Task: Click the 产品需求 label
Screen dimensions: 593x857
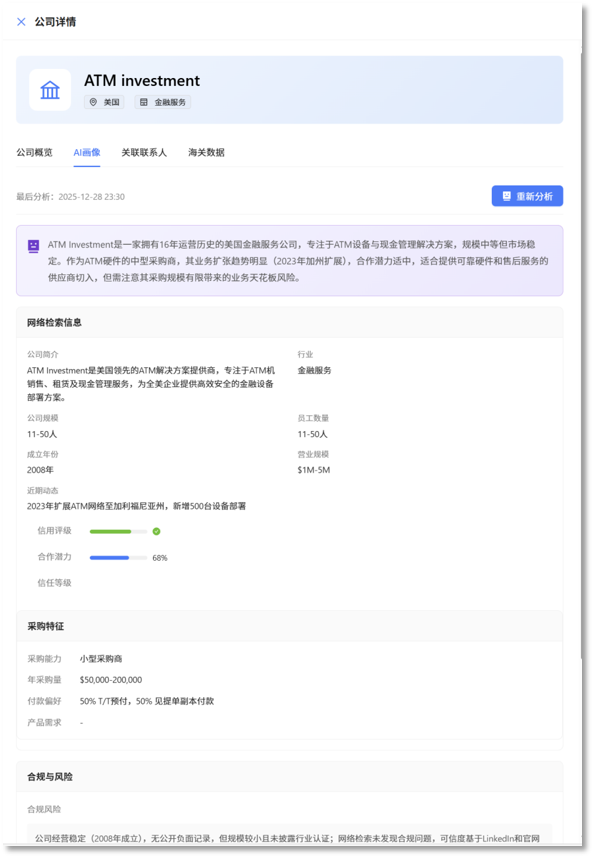Action: 44,723
